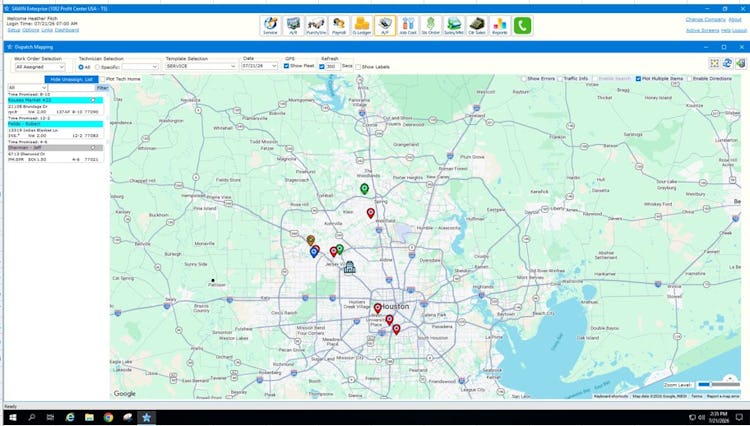Enable the Traffic Info checkbox
The height and width of the screenshot is (426, 750).
(x=561, y=79)
